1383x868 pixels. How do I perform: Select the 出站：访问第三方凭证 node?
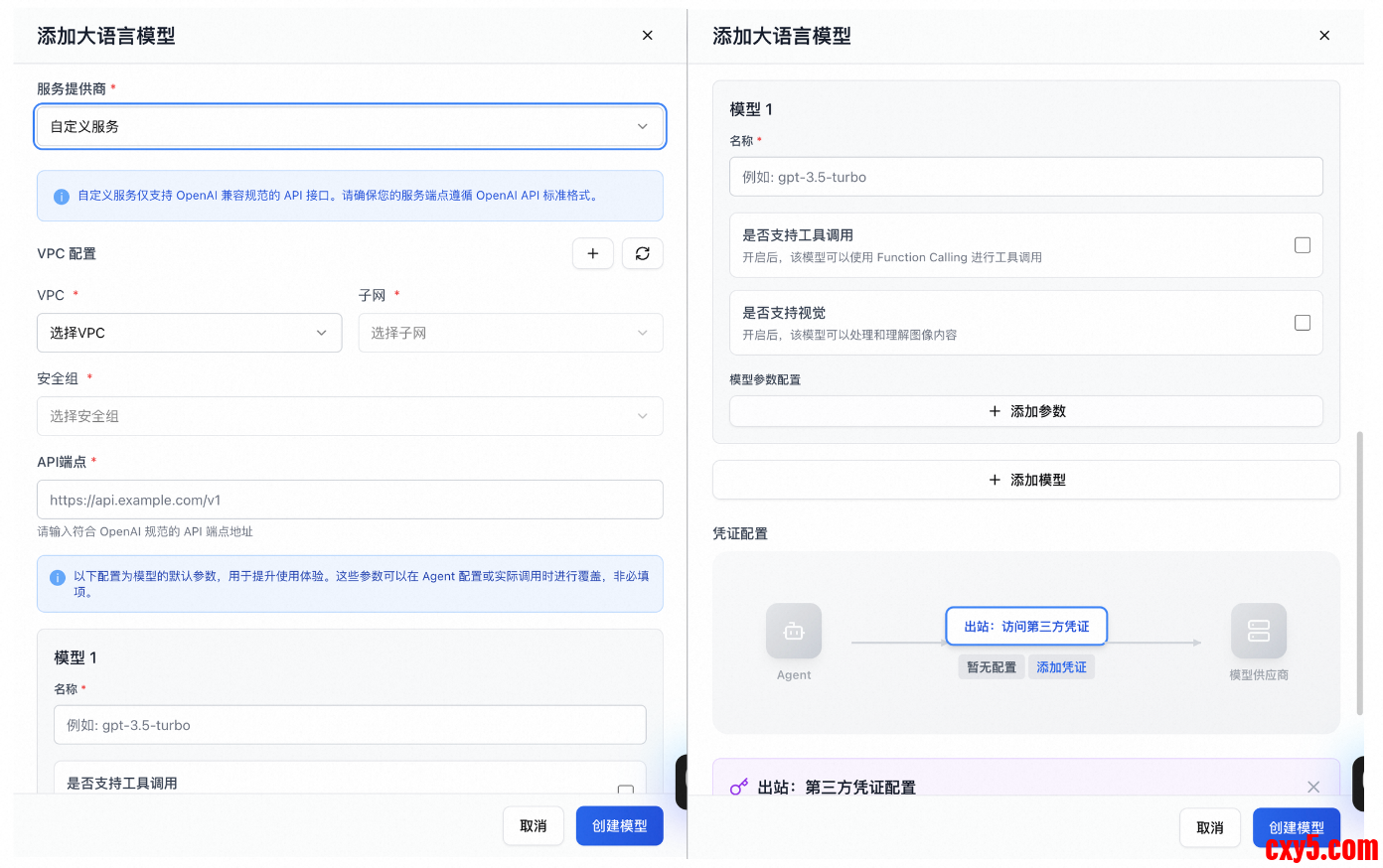1025,627
